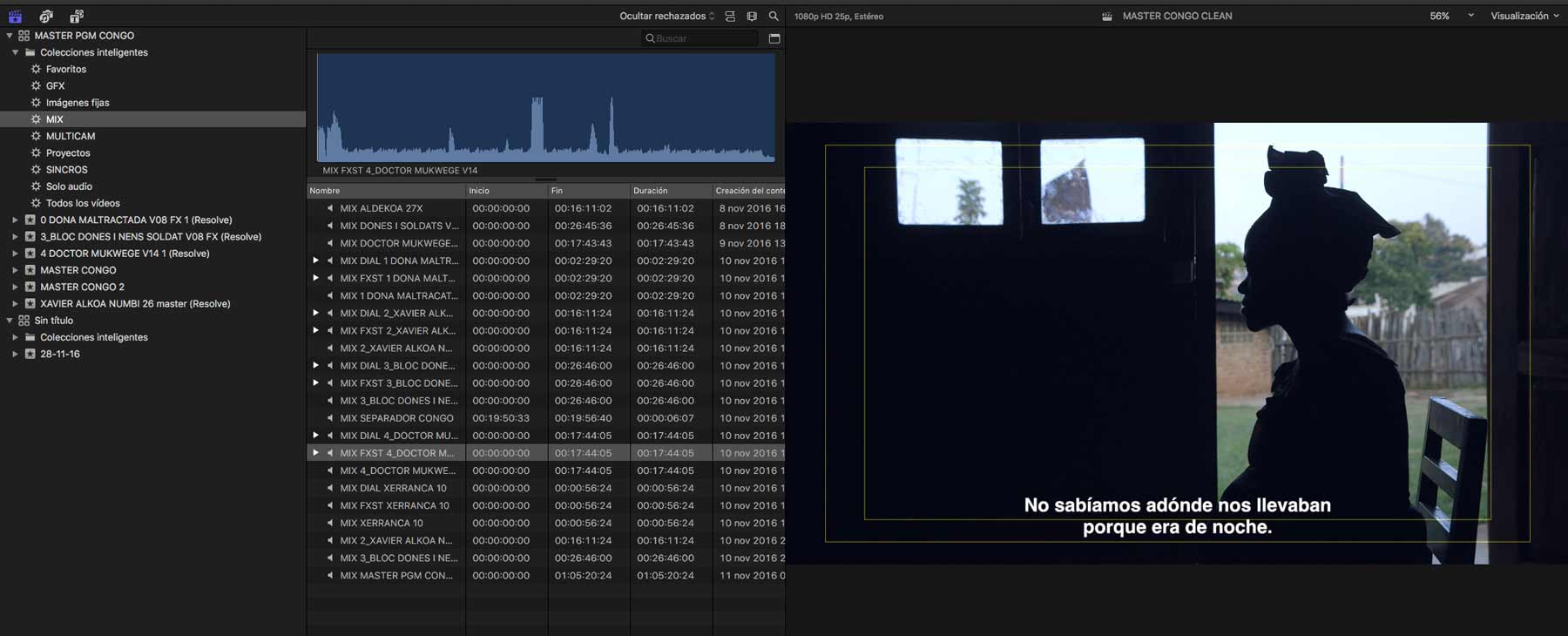Expand the 28-11-16 event

click(x=15, y=354)
